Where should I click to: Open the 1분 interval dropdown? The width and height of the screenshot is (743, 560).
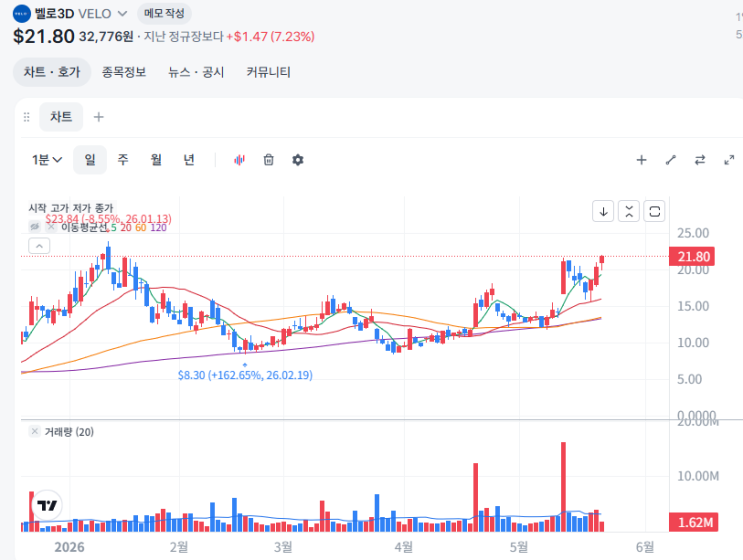click(47, 160)
